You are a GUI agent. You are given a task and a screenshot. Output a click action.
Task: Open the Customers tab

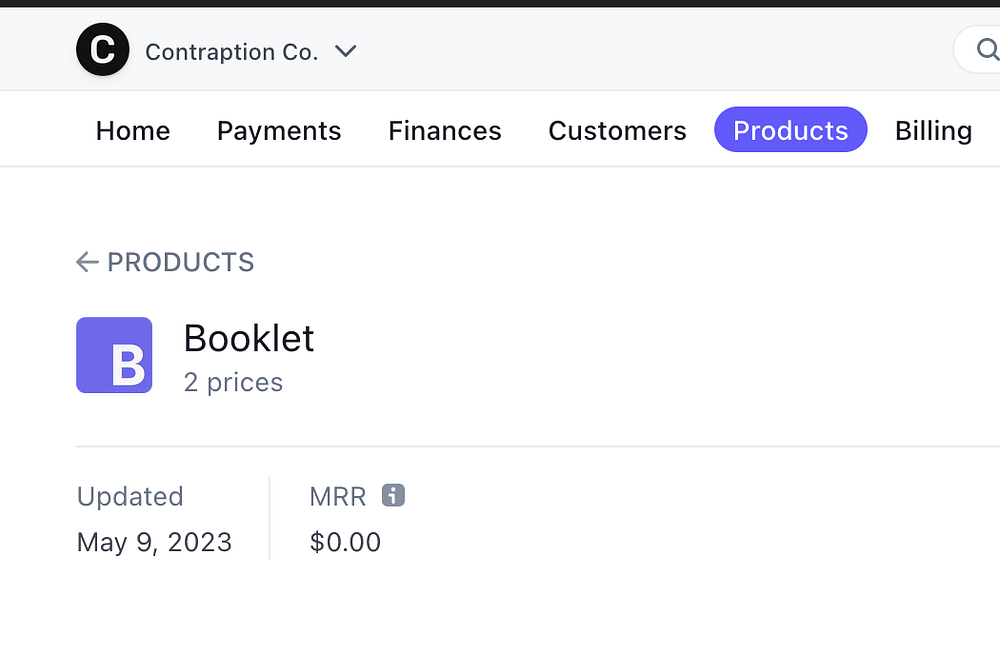click(x=617, y=131)
